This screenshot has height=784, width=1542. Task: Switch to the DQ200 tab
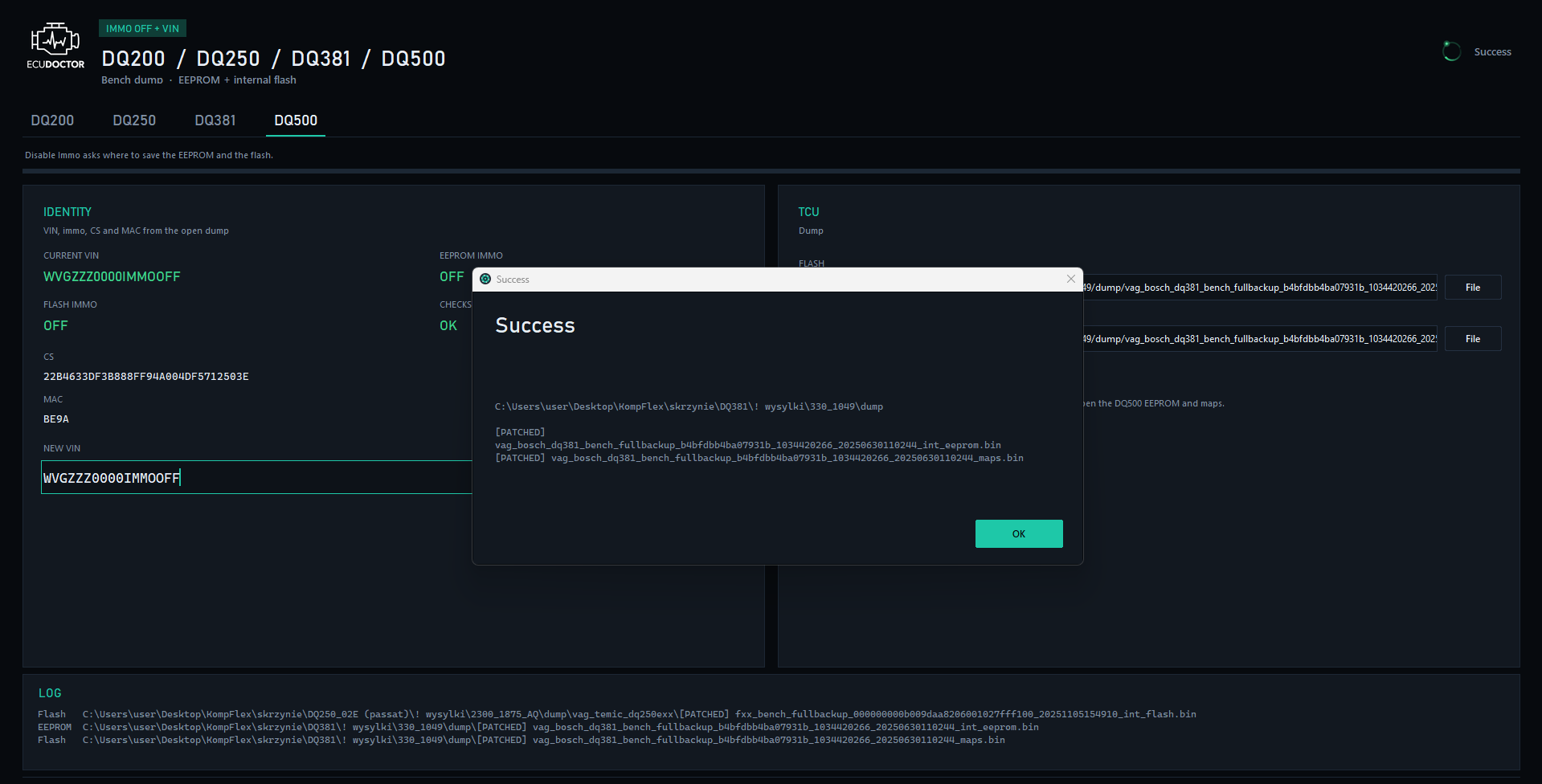[52, 120]
